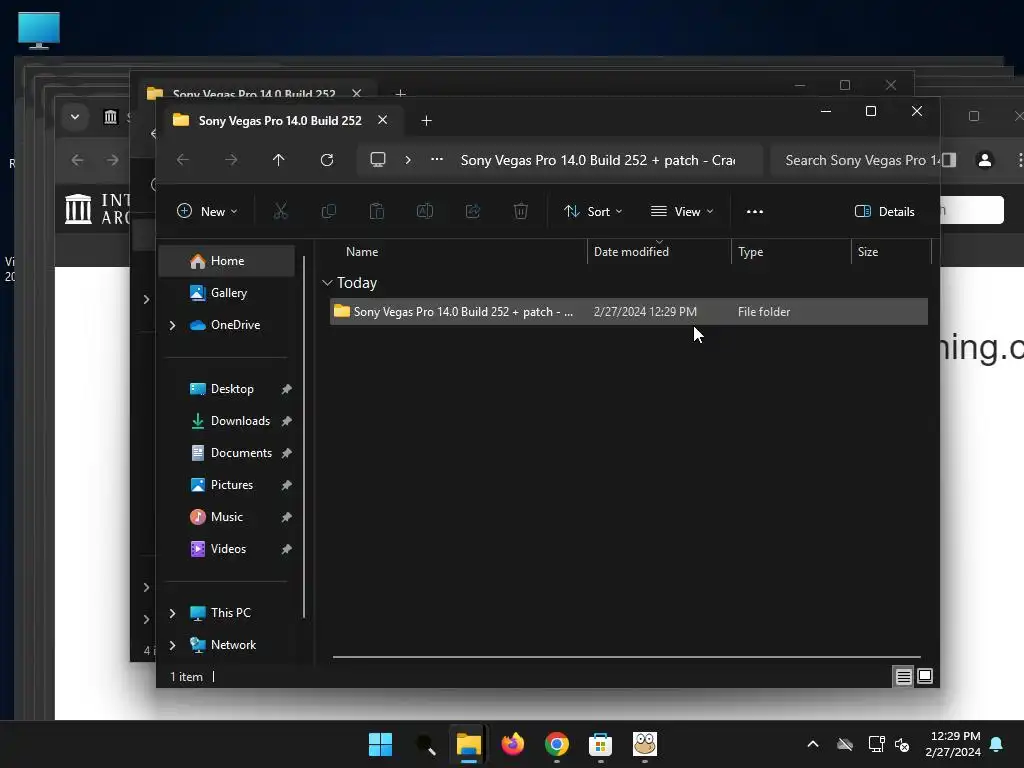Show hidden system tray icons

[x=813, y=744]
